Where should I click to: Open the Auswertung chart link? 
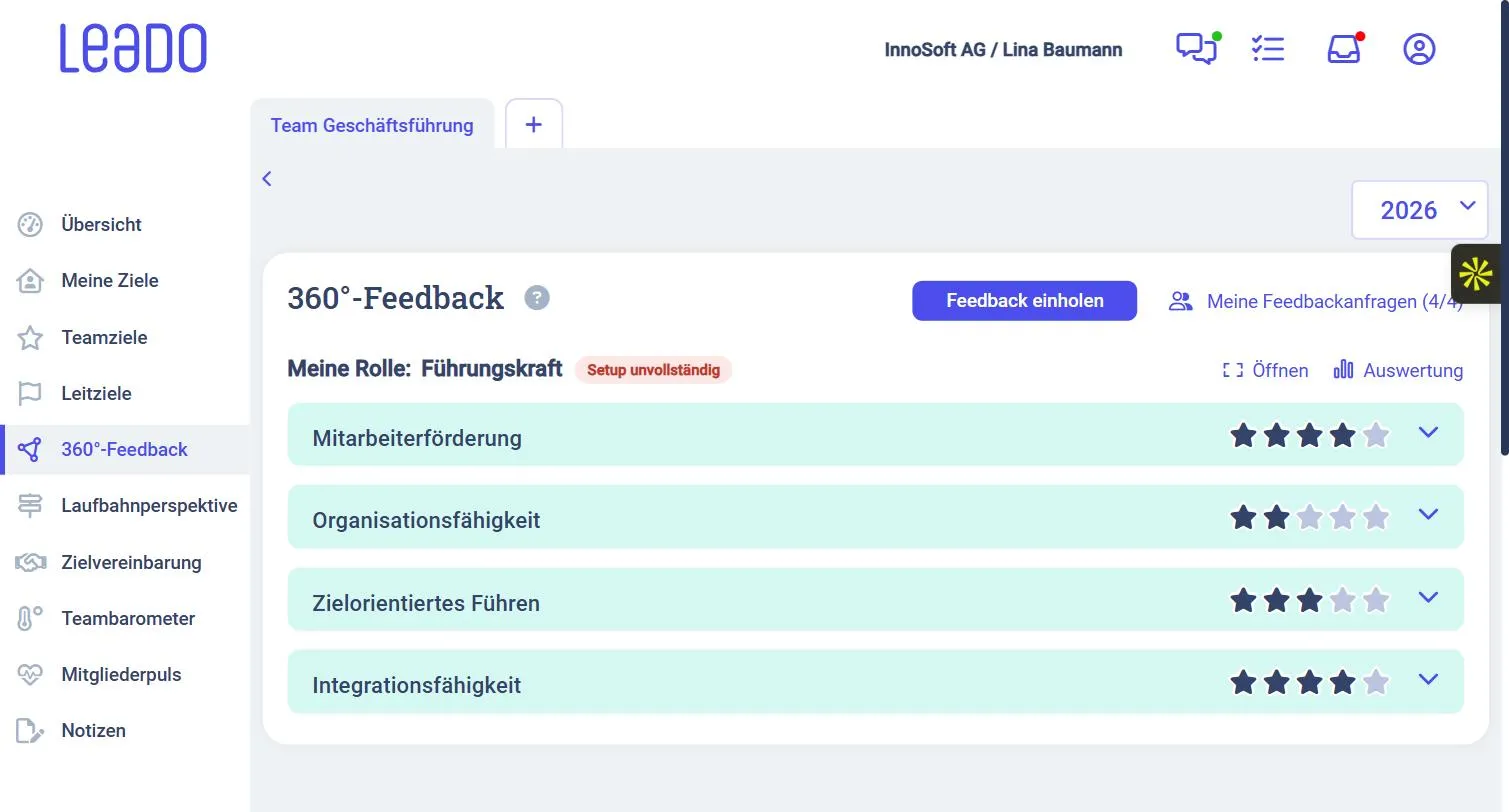1398,370
